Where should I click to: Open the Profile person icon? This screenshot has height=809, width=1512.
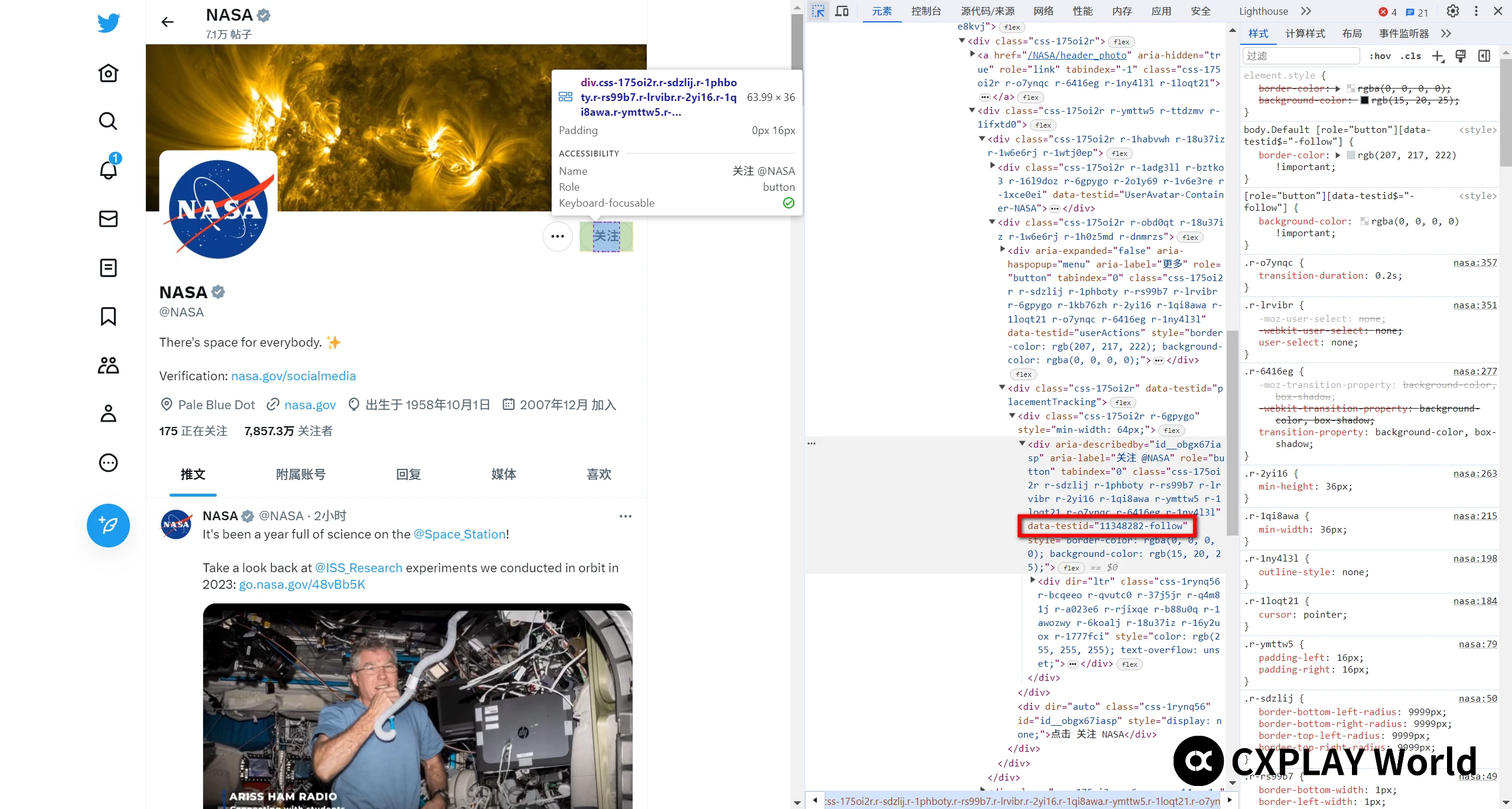108,413
